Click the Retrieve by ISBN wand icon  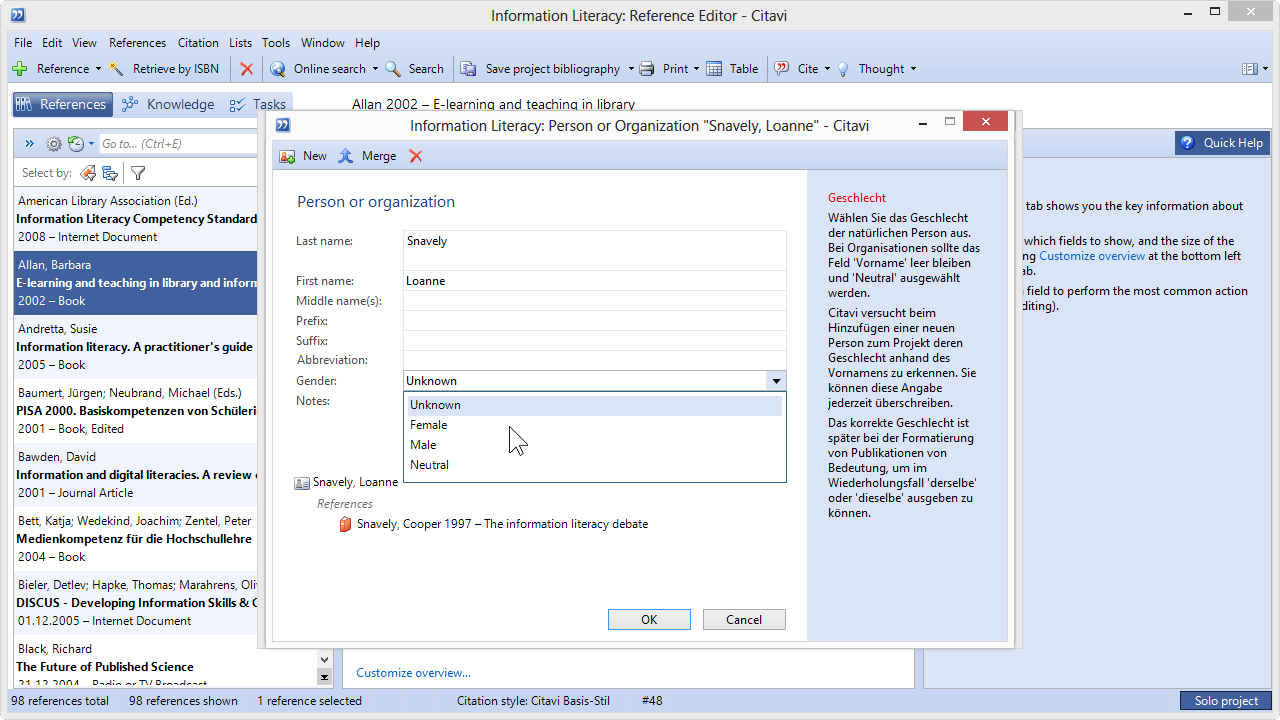click(x=116, y=69)
